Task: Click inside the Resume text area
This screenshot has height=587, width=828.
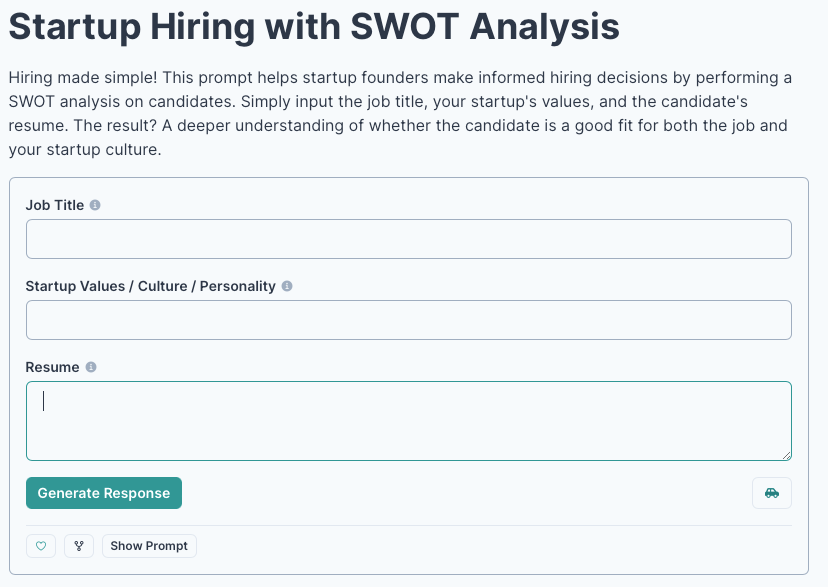Action: pos(408,421)
